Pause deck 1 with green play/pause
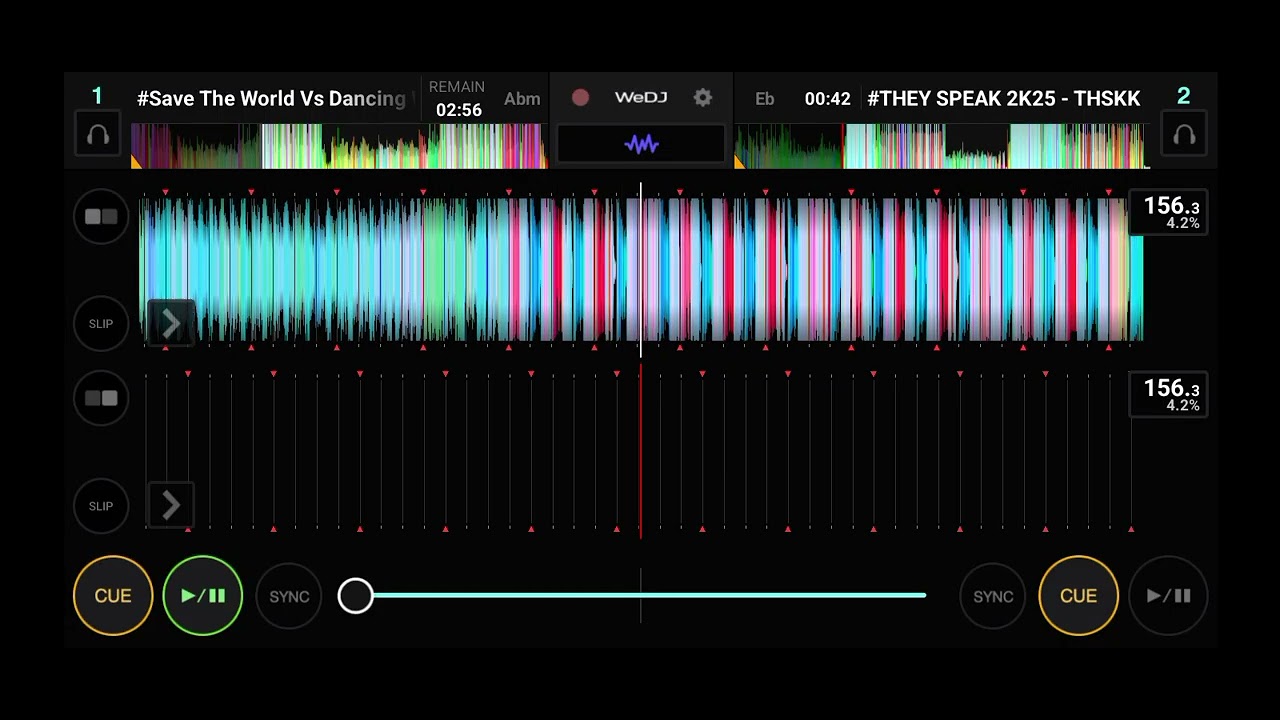1280x720 pixels. click(x=203, y=596)
